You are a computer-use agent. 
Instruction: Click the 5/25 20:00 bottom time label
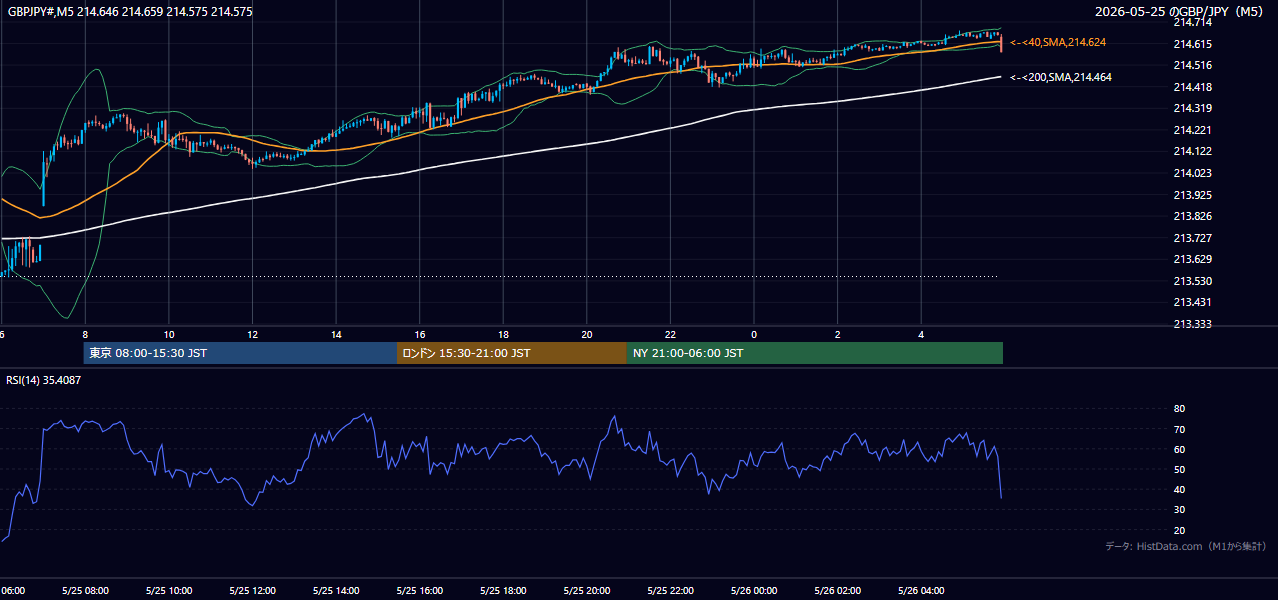[587, 591]
